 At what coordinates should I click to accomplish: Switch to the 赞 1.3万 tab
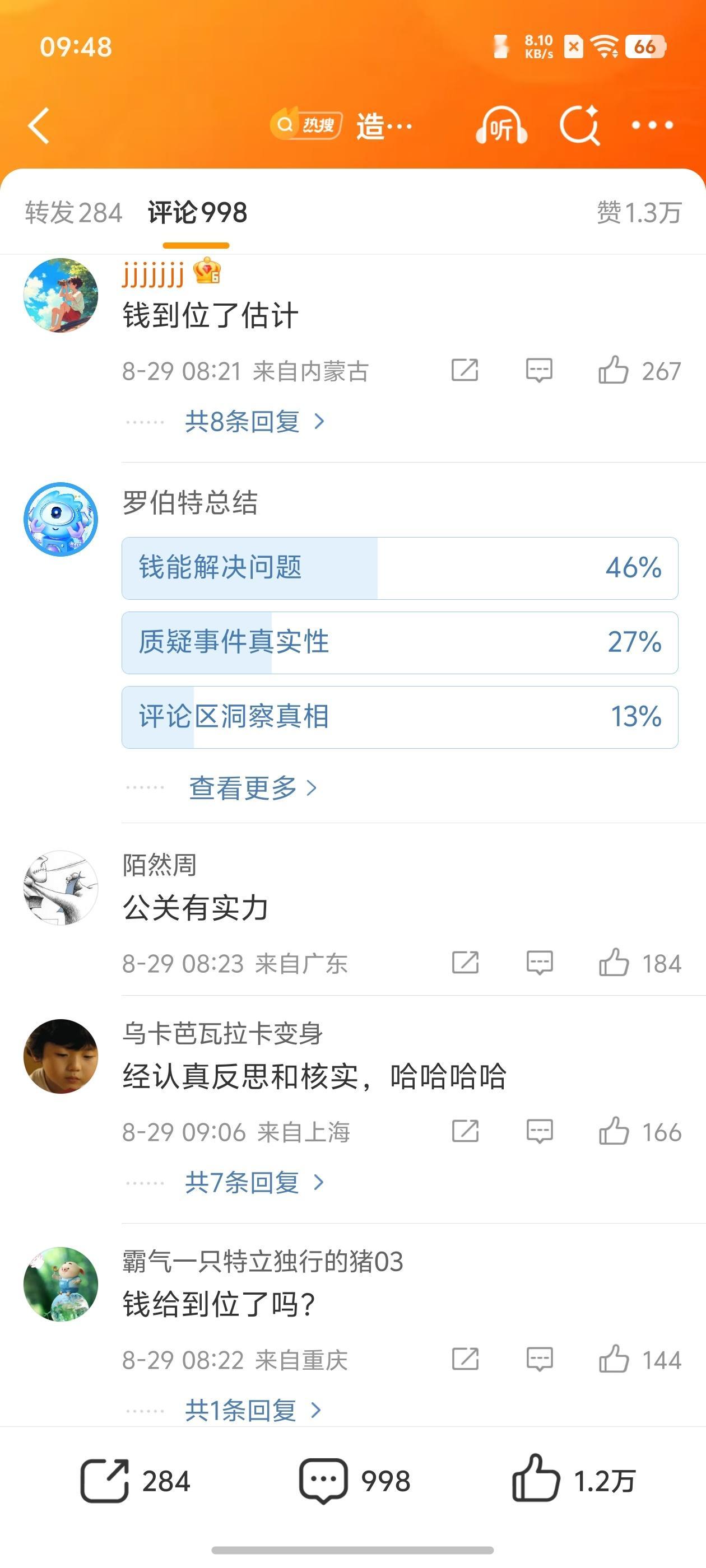coord(638,213)
